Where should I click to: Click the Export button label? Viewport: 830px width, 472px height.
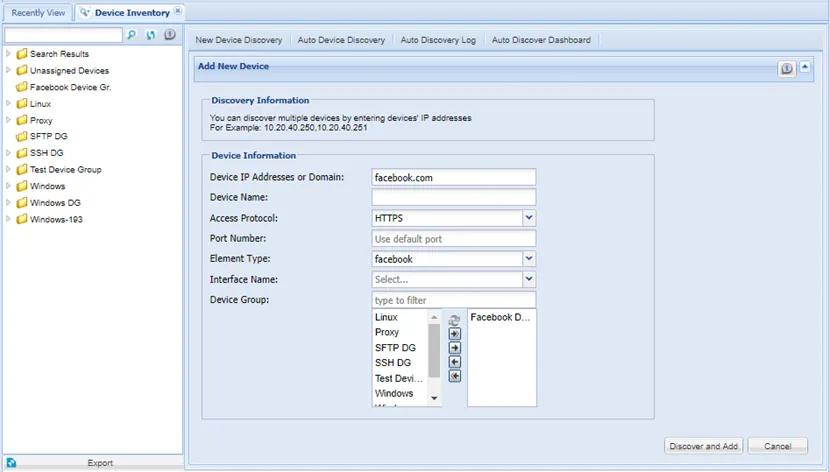click(x=100, y=463)
